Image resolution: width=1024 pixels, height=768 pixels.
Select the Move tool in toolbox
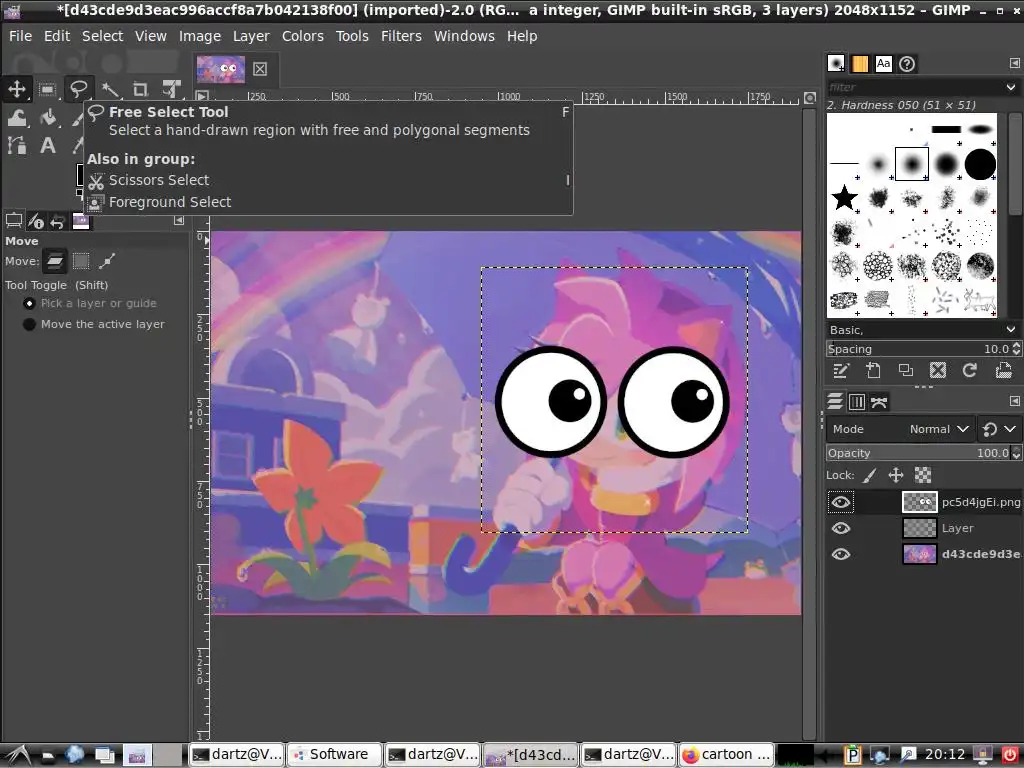[x=16, y=89]
